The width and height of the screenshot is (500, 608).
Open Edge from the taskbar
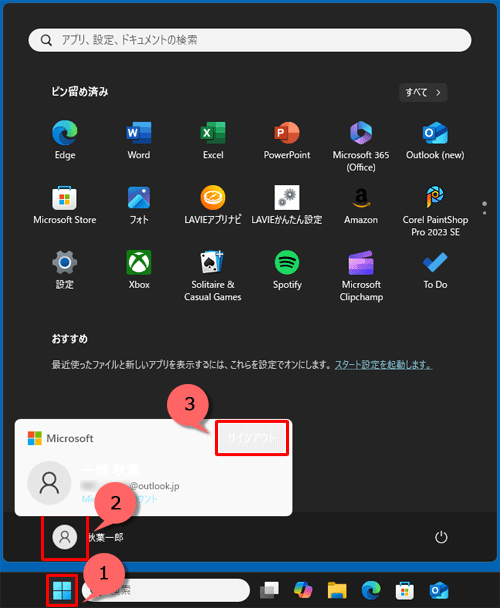pos(371,591)
